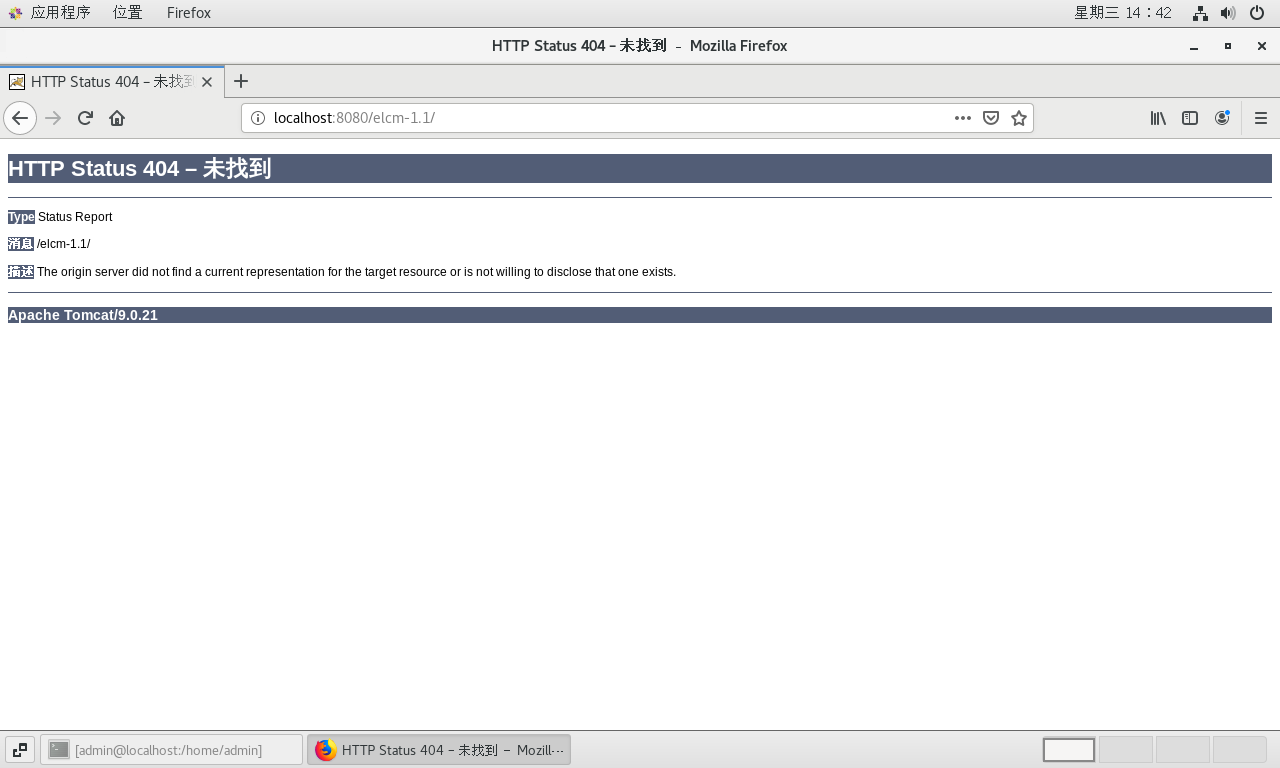Screen dimensions: 1280x768
Task: Click the "消息" label
Action: click(x=21, y=244)
